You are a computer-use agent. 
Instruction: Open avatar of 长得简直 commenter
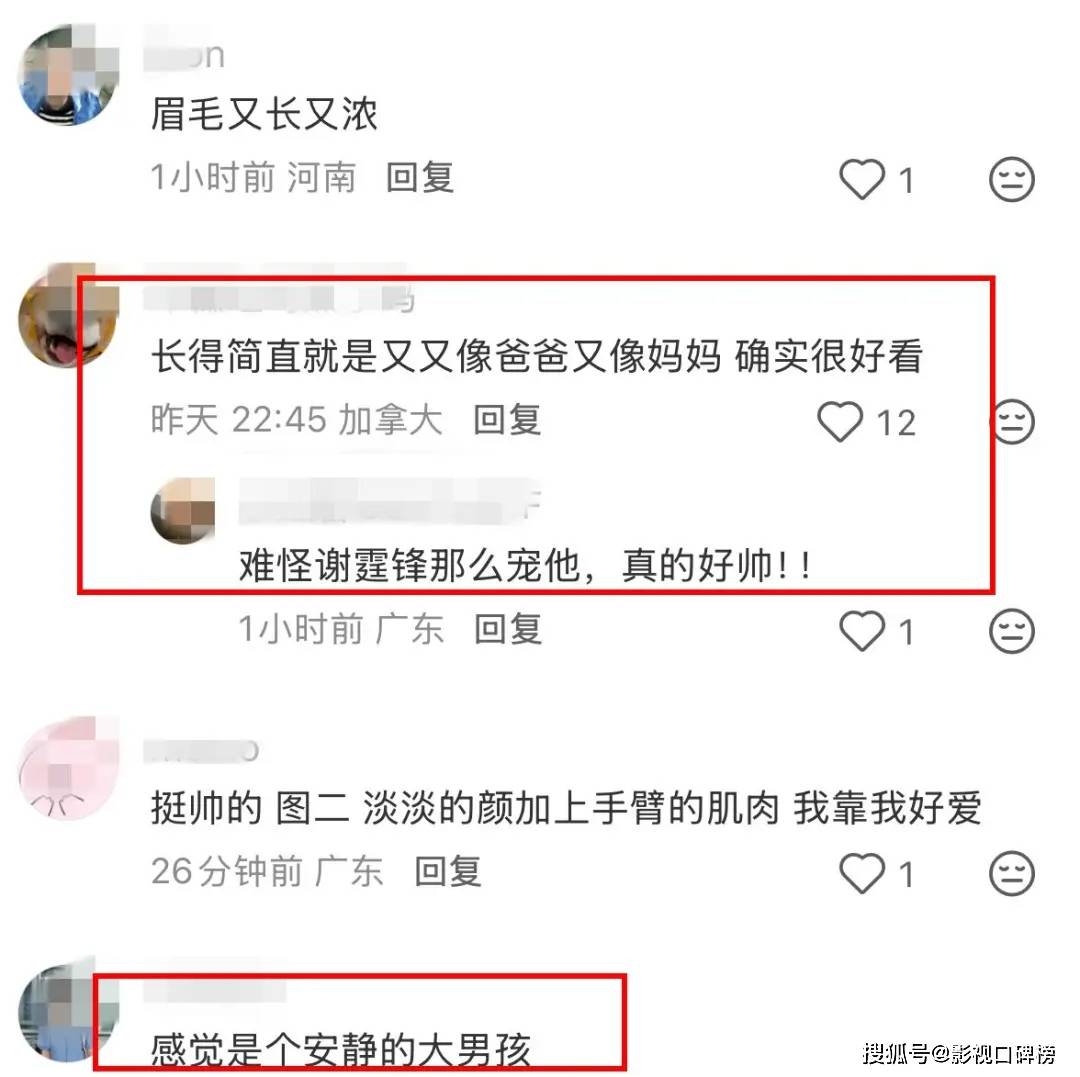coord(68,315)
